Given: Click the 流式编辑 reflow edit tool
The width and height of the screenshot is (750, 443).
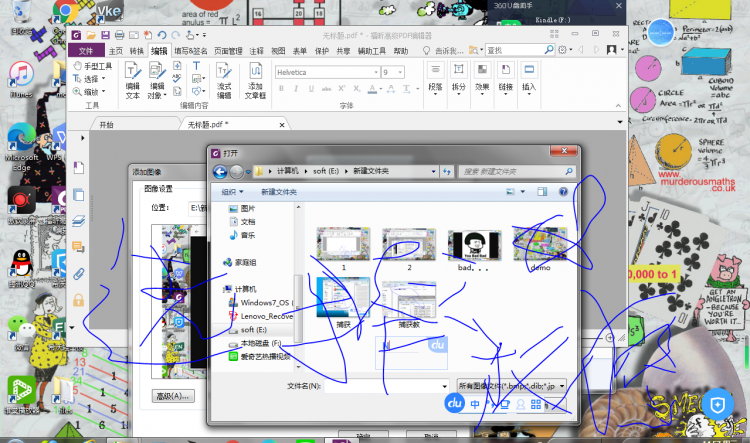Looking at the screenshot, I should click(223, 80).
